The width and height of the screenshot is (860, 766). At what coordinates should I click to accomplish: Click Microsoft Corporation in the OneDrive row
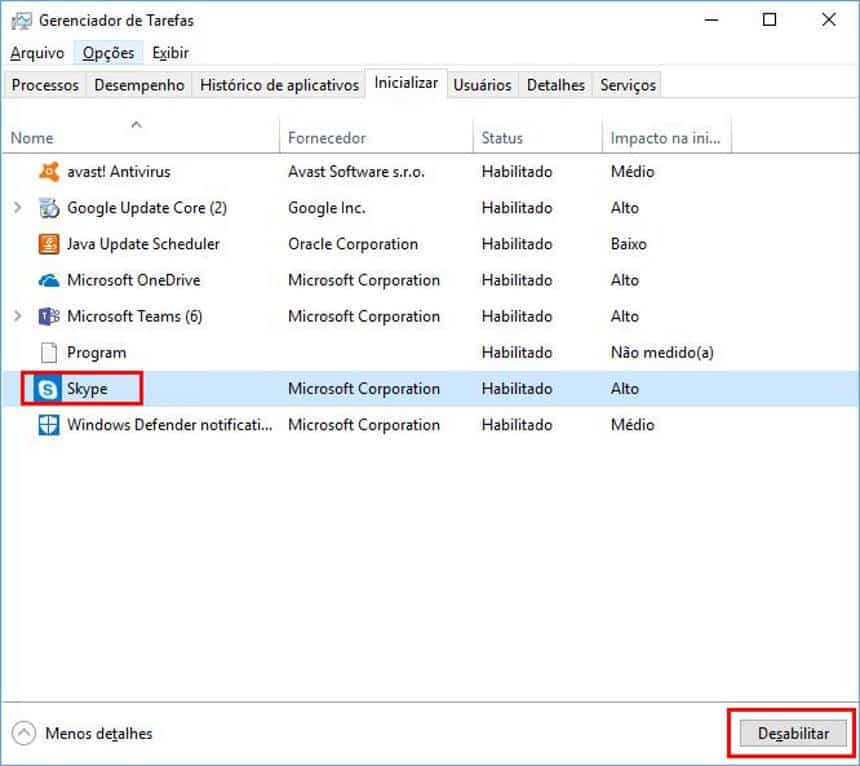tap(364, 280)
